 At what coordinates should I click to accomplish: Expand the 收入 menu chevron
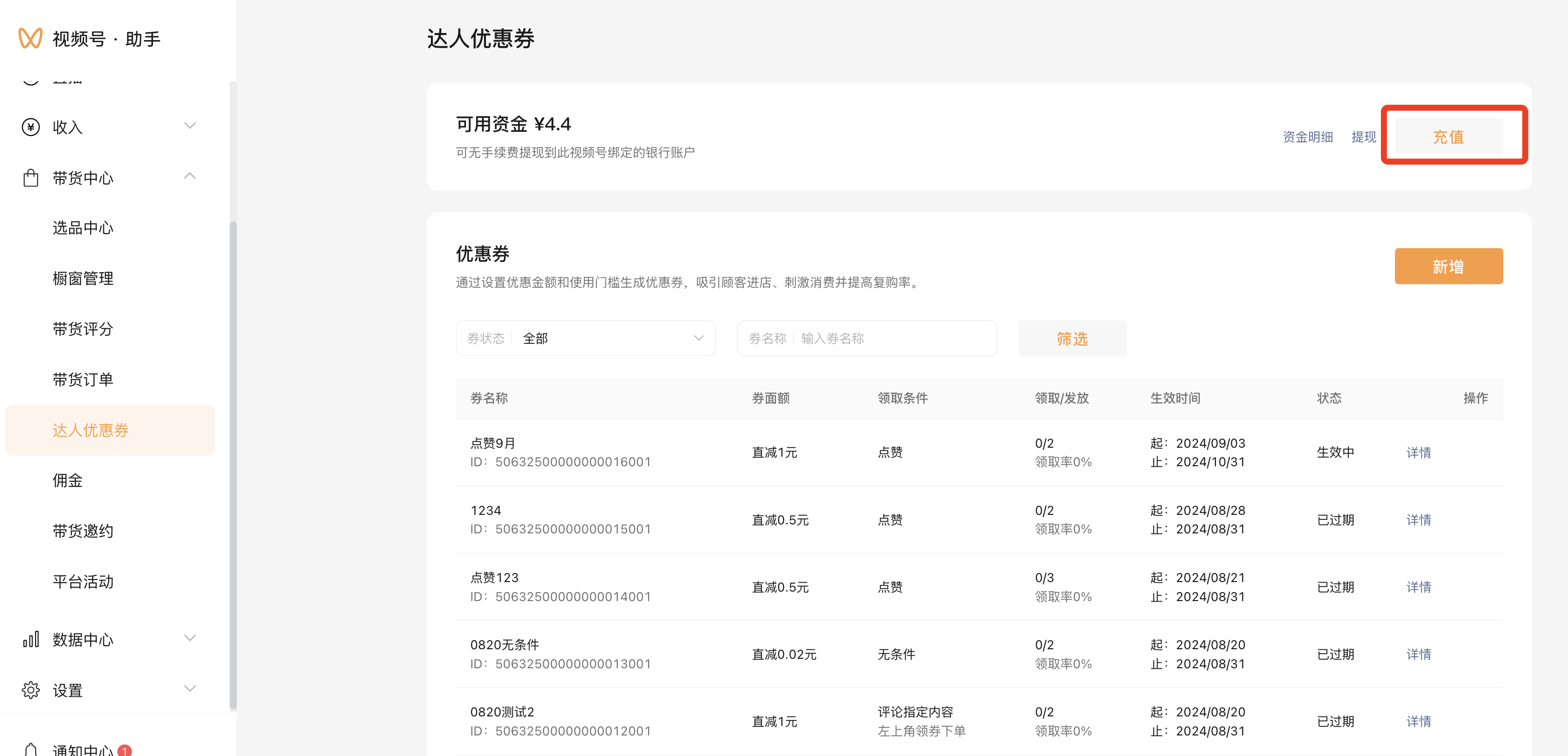tap(190, 126)
